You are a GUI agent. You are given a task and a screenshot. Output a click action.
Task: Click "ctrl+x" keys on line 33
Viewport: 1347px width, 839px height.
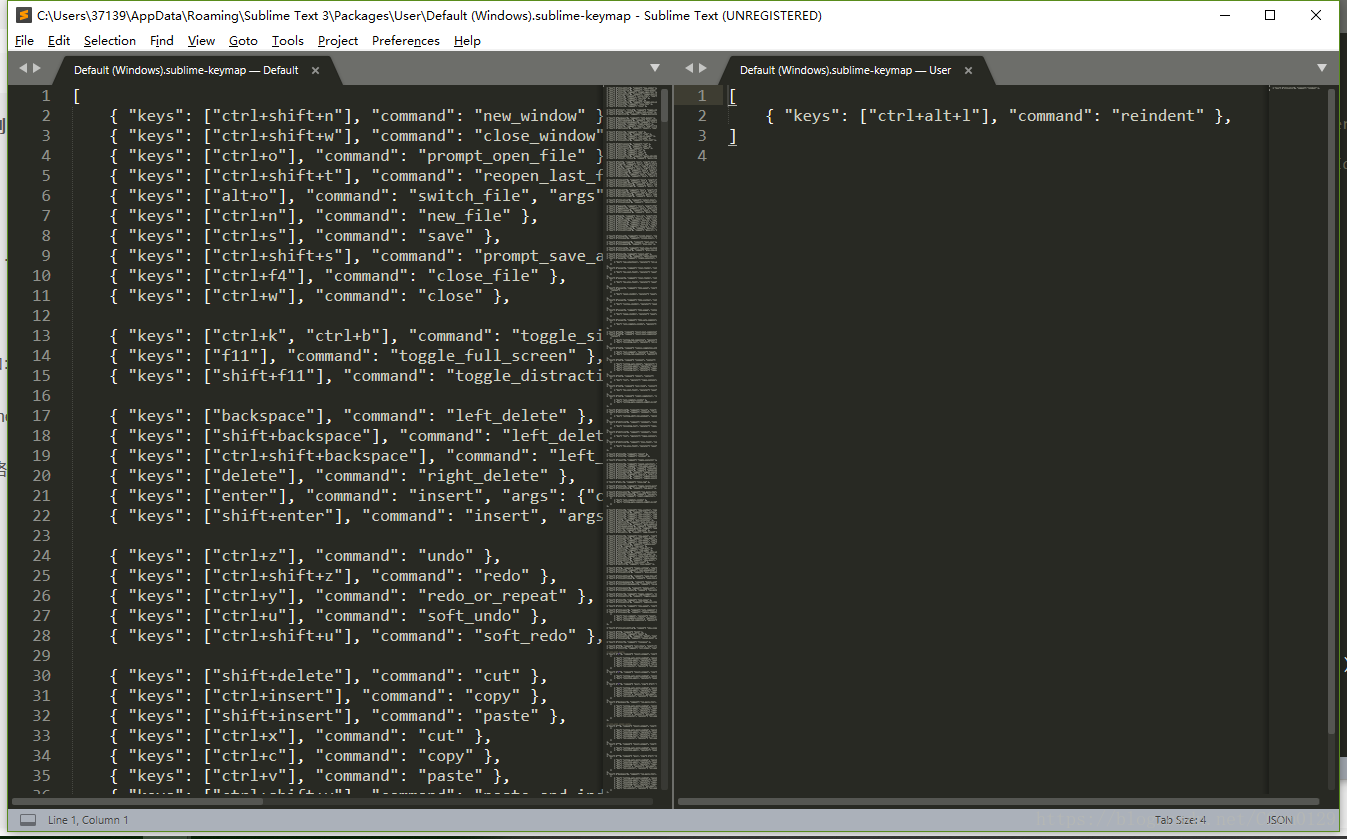(249, 736)
